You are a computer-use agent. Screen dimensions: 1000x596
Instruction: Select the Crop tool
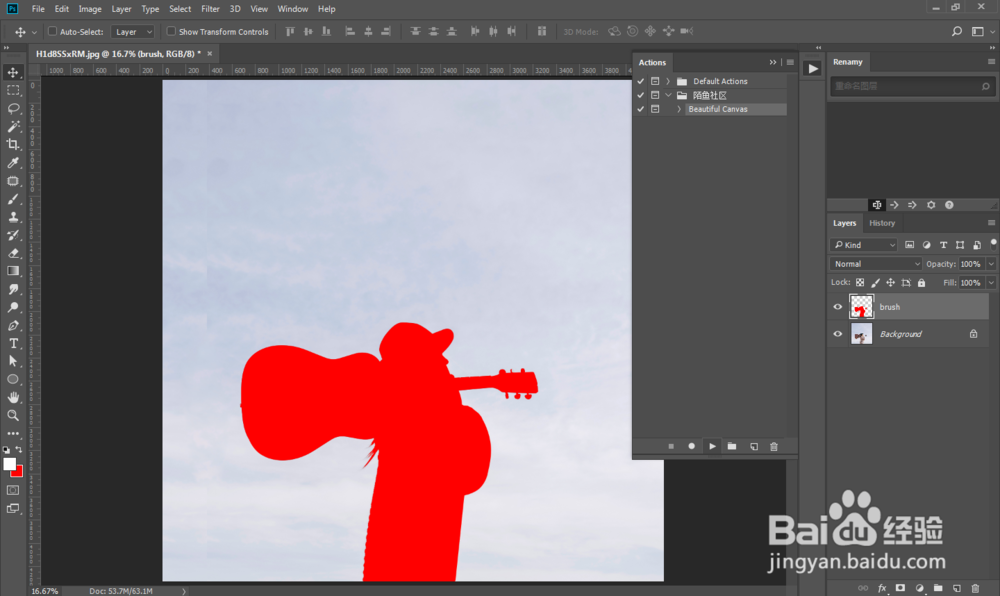click(13, 145)
